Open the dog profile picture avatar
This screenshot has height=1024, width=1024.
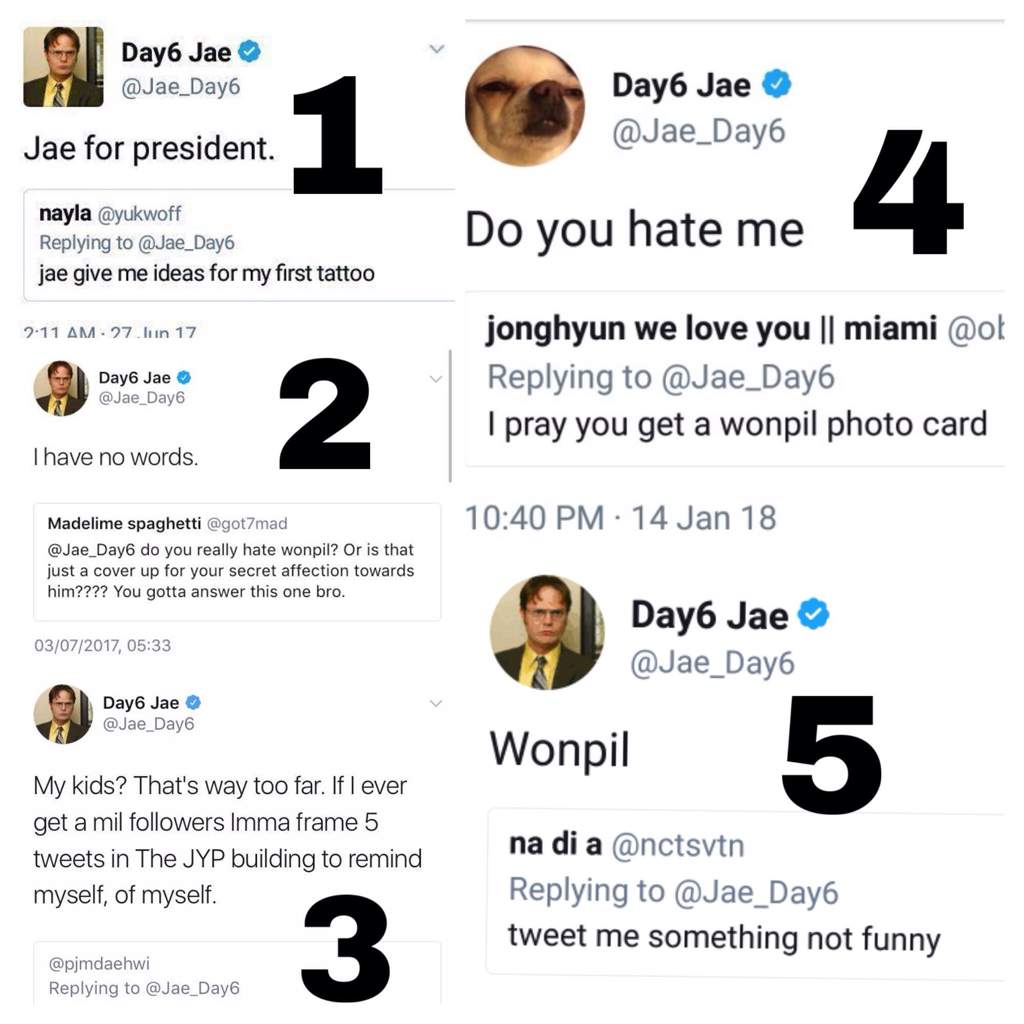[524, 106]
